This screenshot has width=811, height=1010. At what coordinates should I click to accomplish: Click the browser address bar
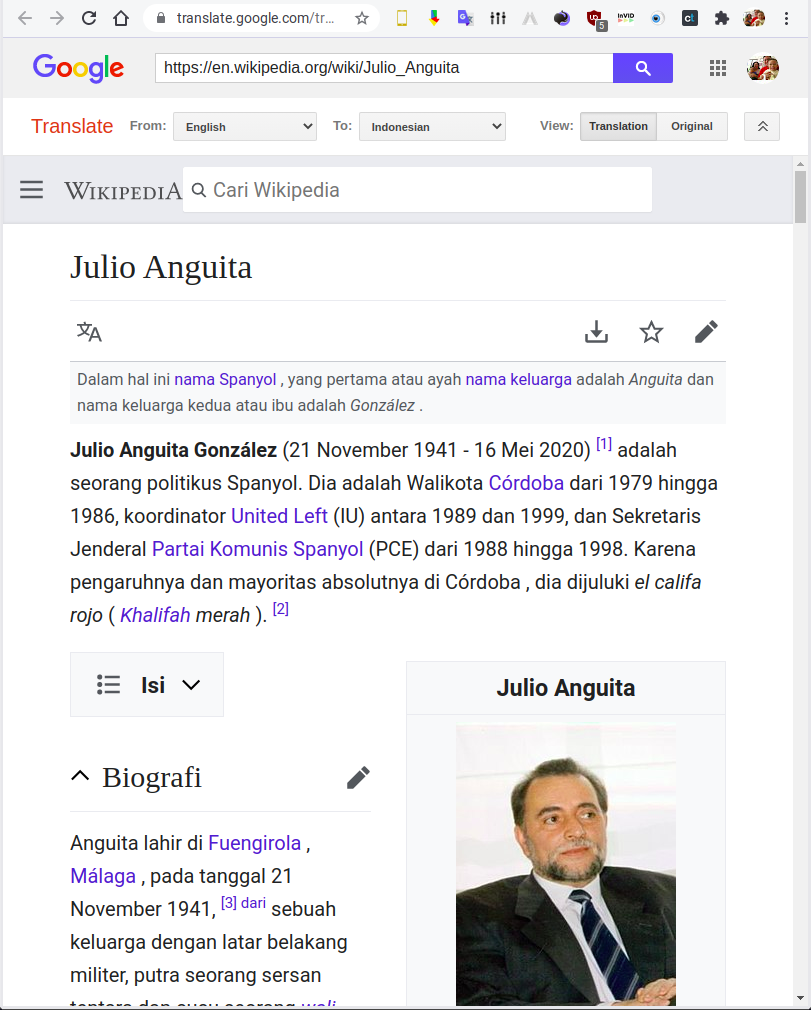[x=256, y=18]
